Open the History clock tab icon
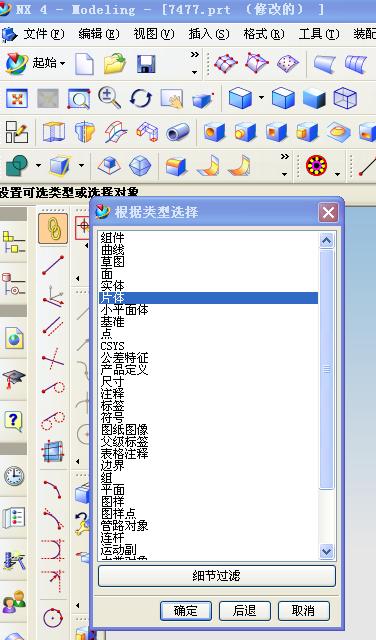 14,476
